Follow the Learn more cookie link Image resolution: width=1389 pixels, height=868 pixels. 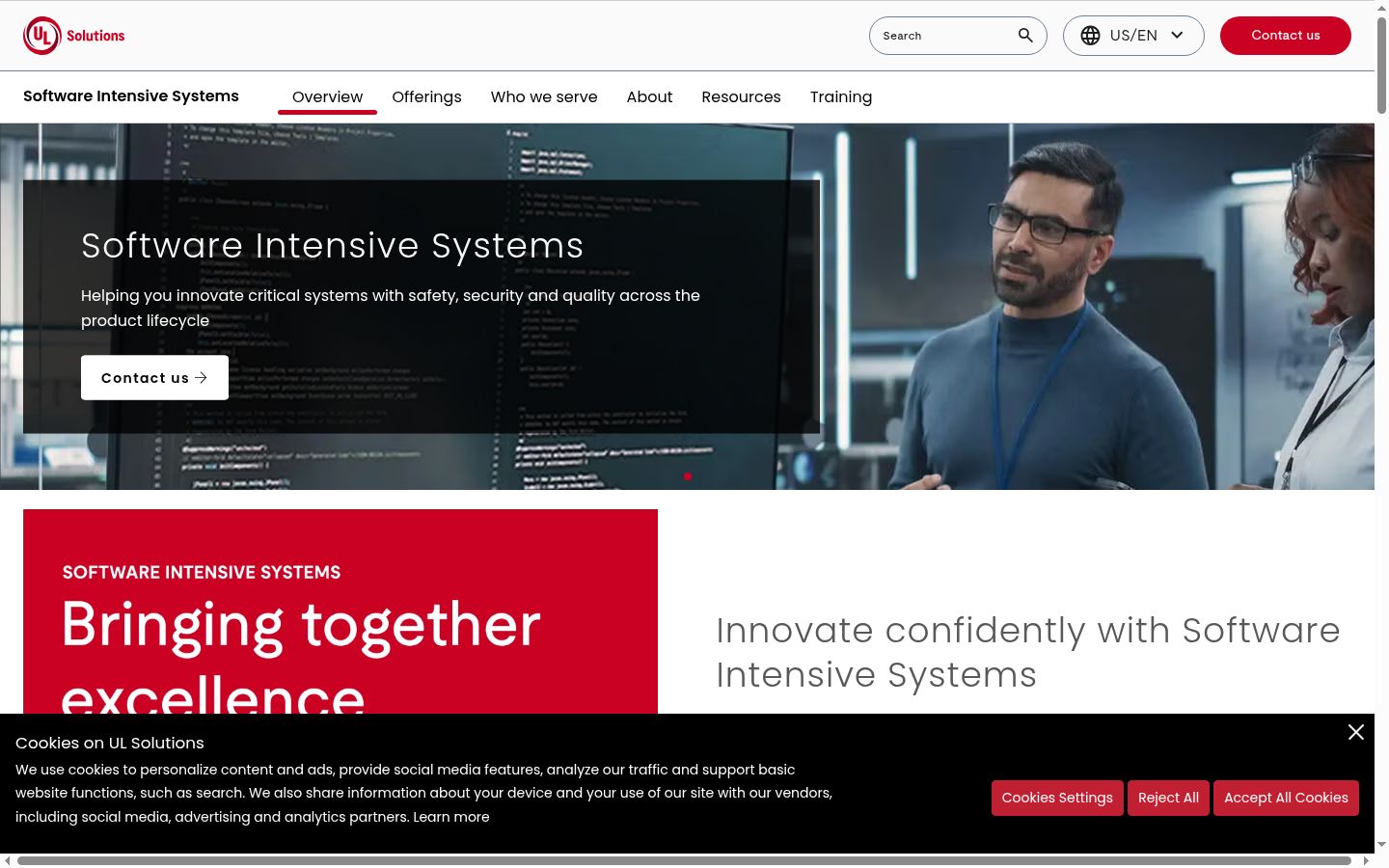[x=451, y=817]
